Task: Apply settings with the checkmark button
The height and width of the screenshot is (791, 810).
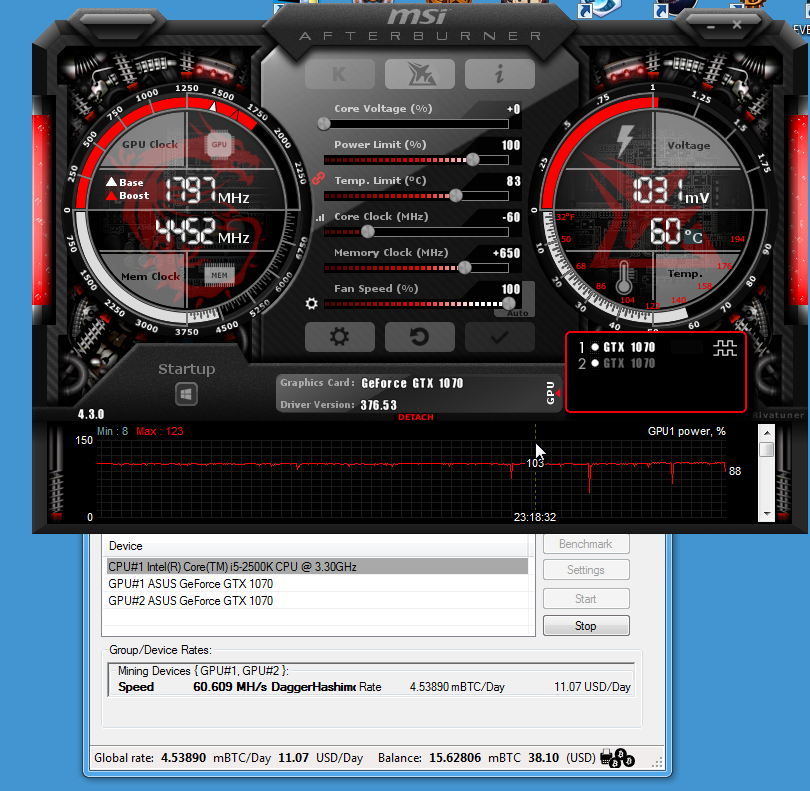Action: [500, 337]
